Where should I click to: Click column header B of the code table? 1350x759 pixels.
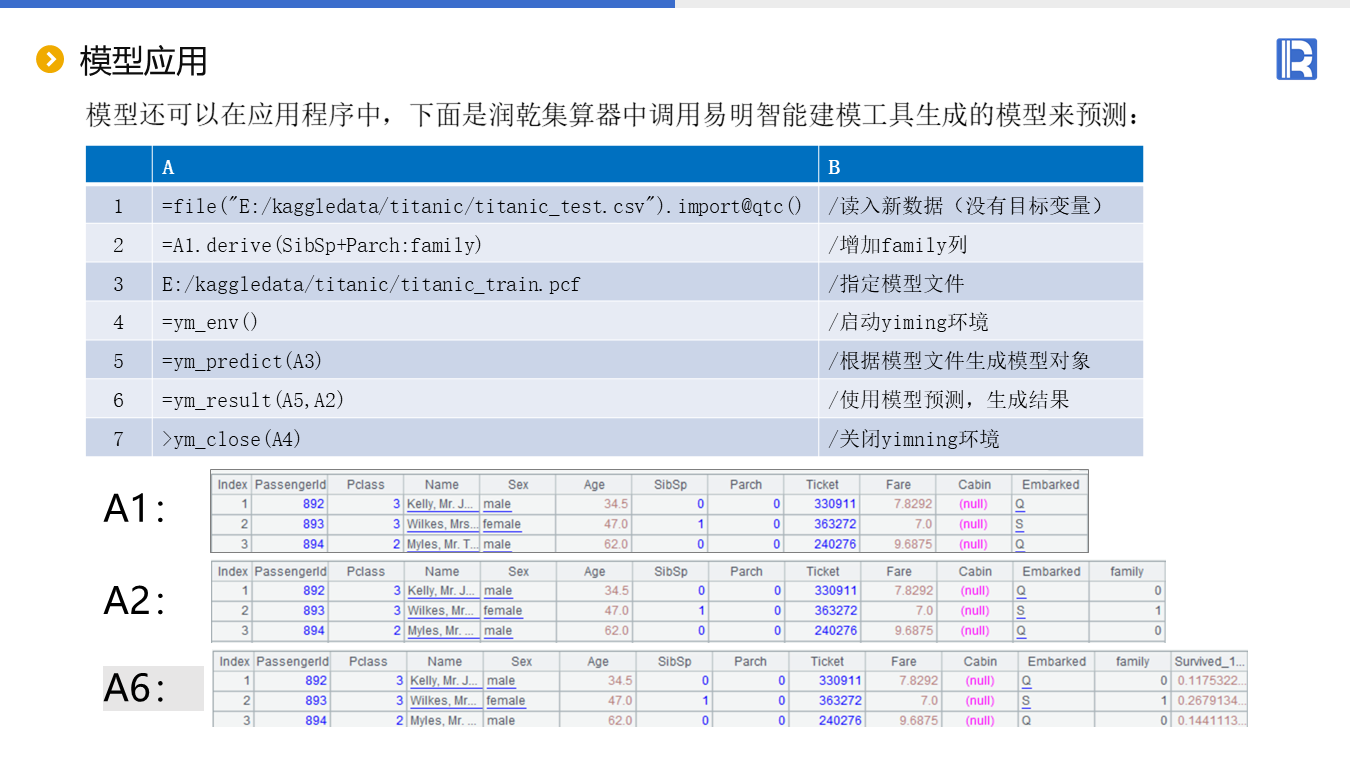981,165
